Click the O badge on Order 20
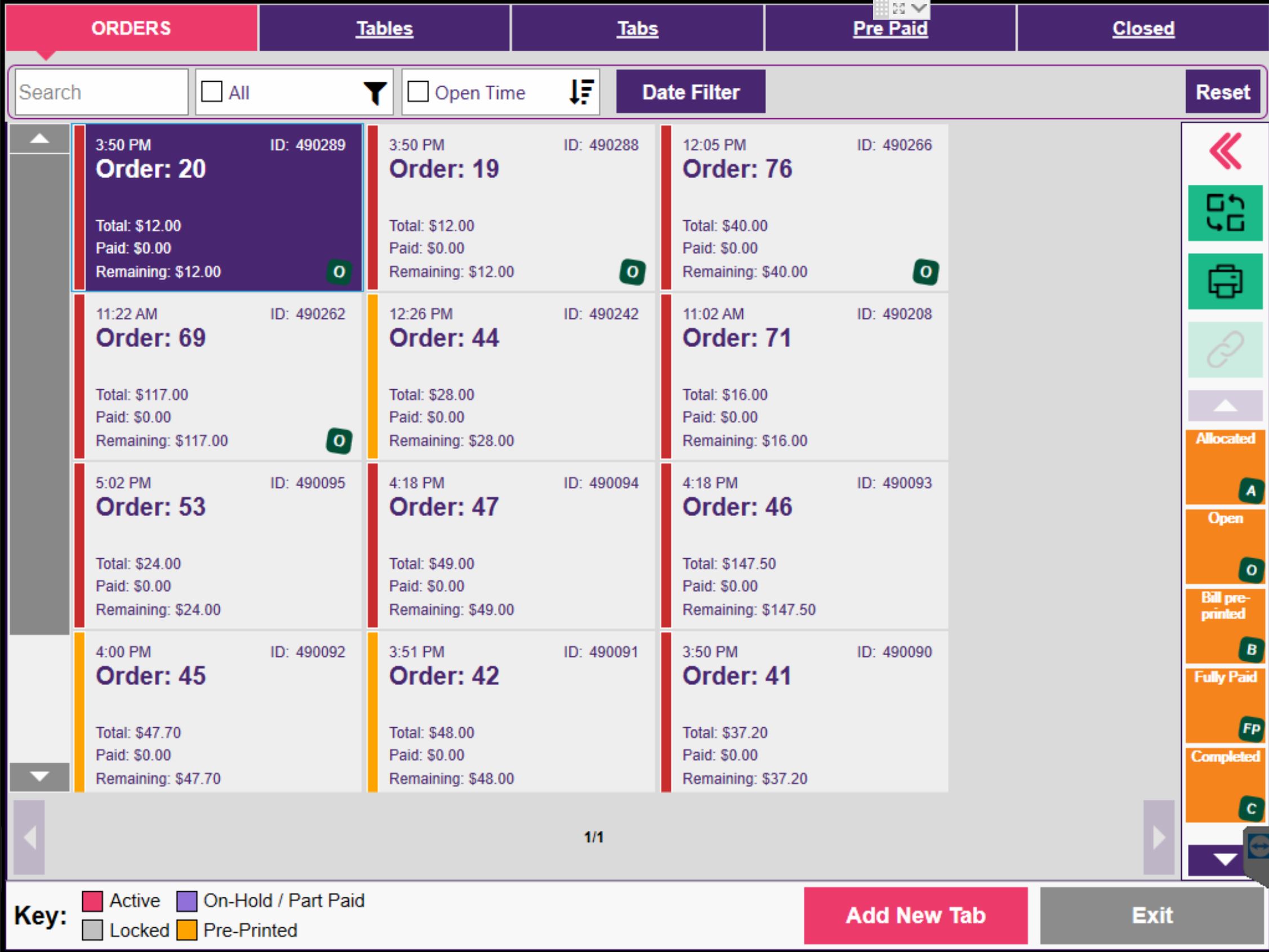1269x952 pixels. point(339,272)
